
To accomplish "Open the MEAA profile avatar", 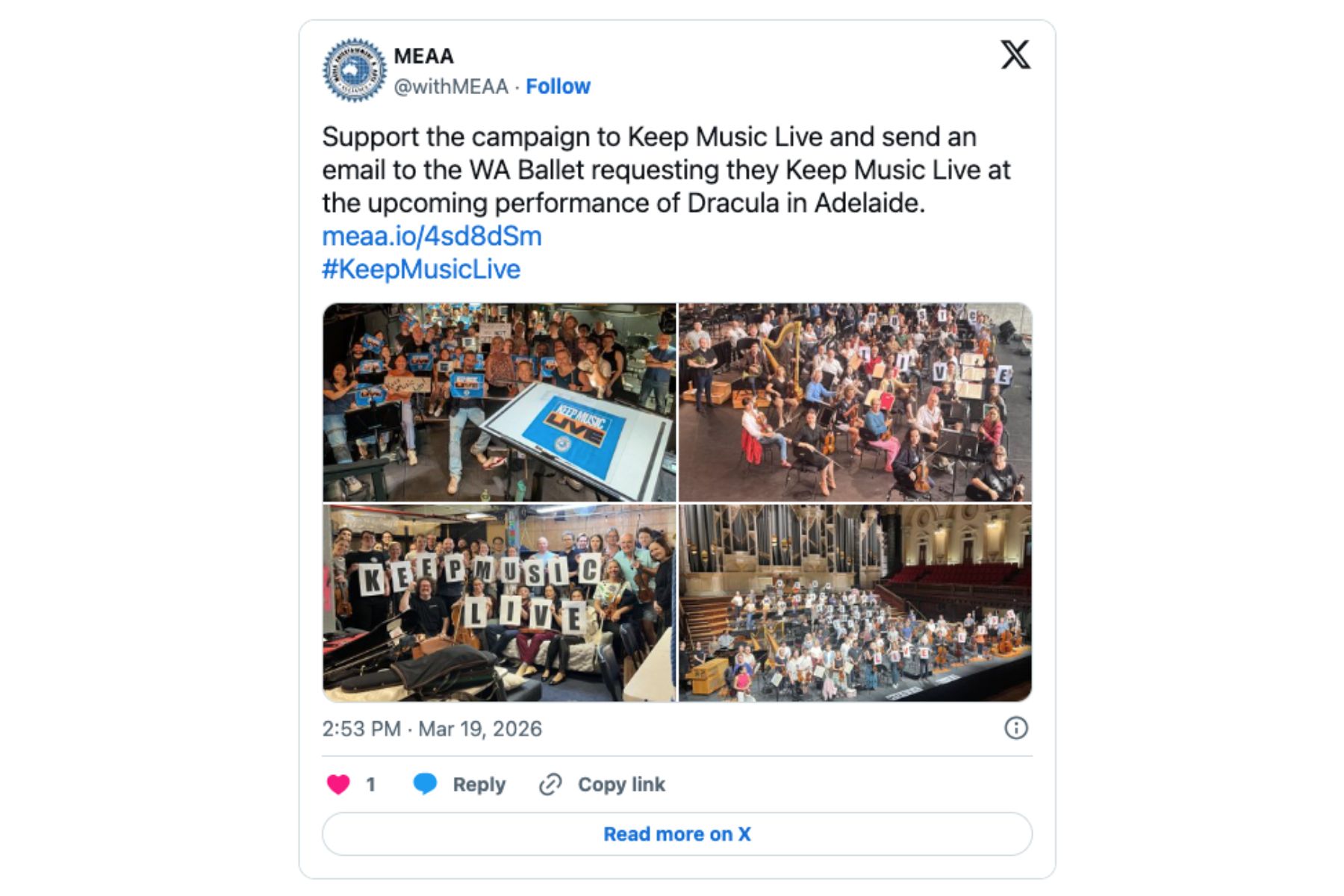I will (x=354, y=70).
